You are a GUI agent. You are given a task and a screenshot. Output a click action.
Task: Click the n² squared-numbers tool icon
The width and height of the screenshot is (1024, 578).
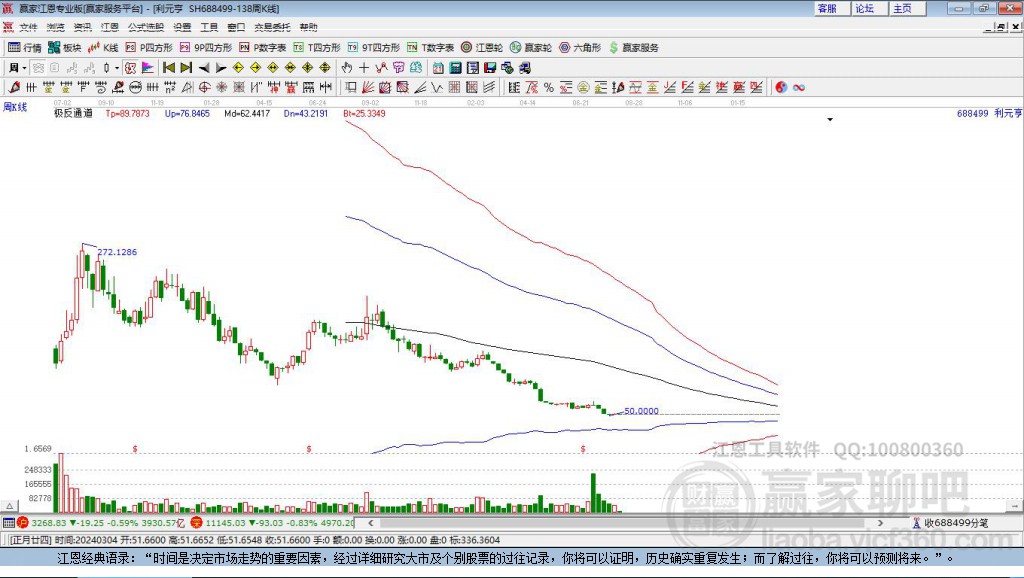pos(170,88)
